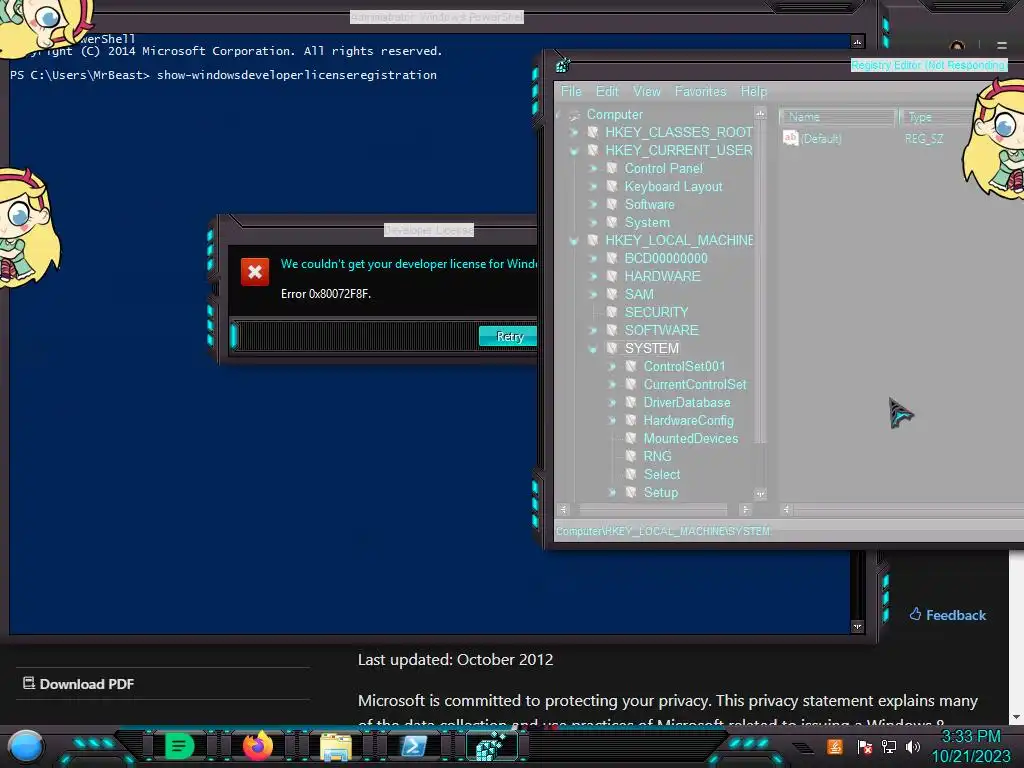
Task: Click folder icon of MountedDevices key
Action: [631, 438]
